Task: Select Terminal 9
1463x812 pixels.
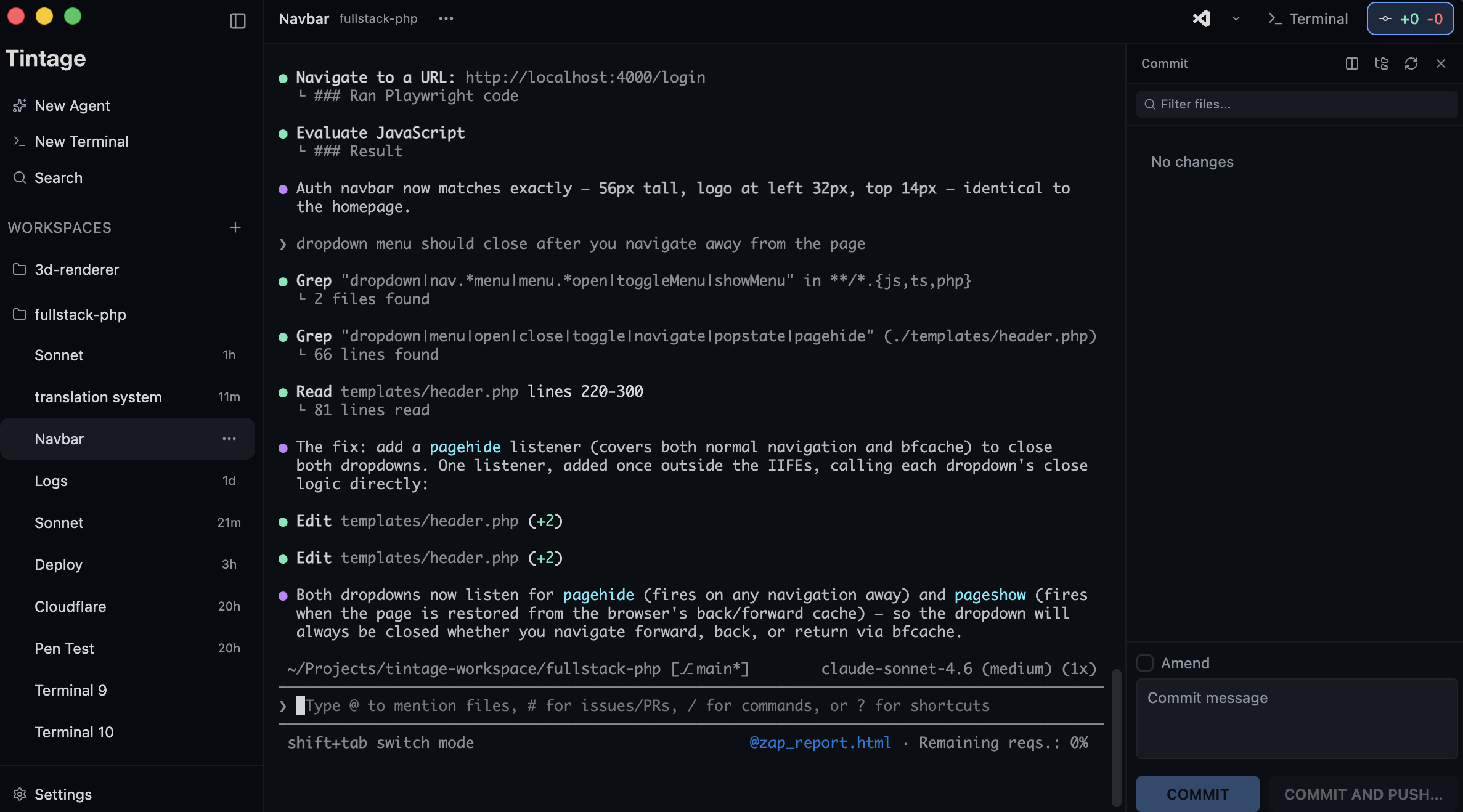Action: 128,690
